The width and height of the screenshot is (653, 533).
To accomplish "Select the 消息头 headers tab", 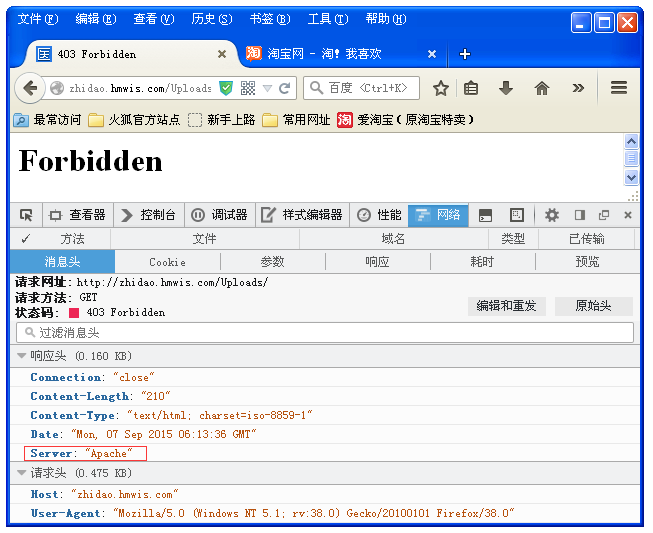I will 62,262.
